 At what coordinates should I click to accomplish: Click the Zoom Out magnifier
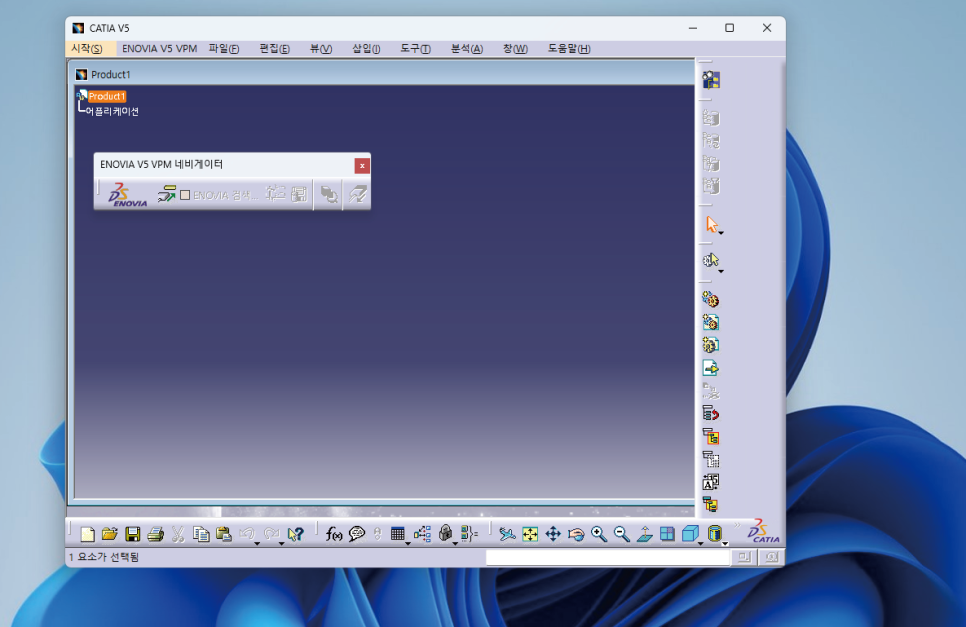[622, 534]
